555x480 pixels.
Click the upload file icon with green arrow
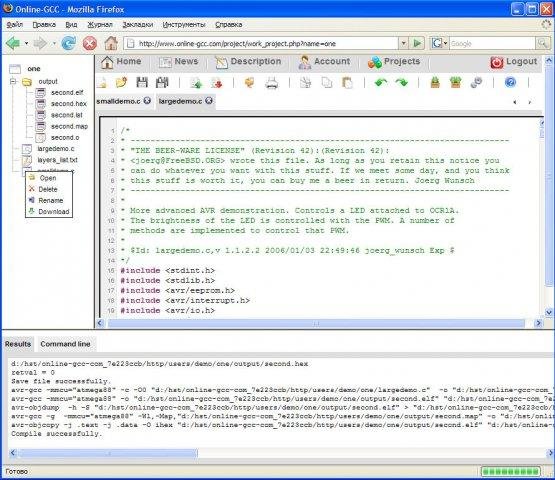click(196, 83)
